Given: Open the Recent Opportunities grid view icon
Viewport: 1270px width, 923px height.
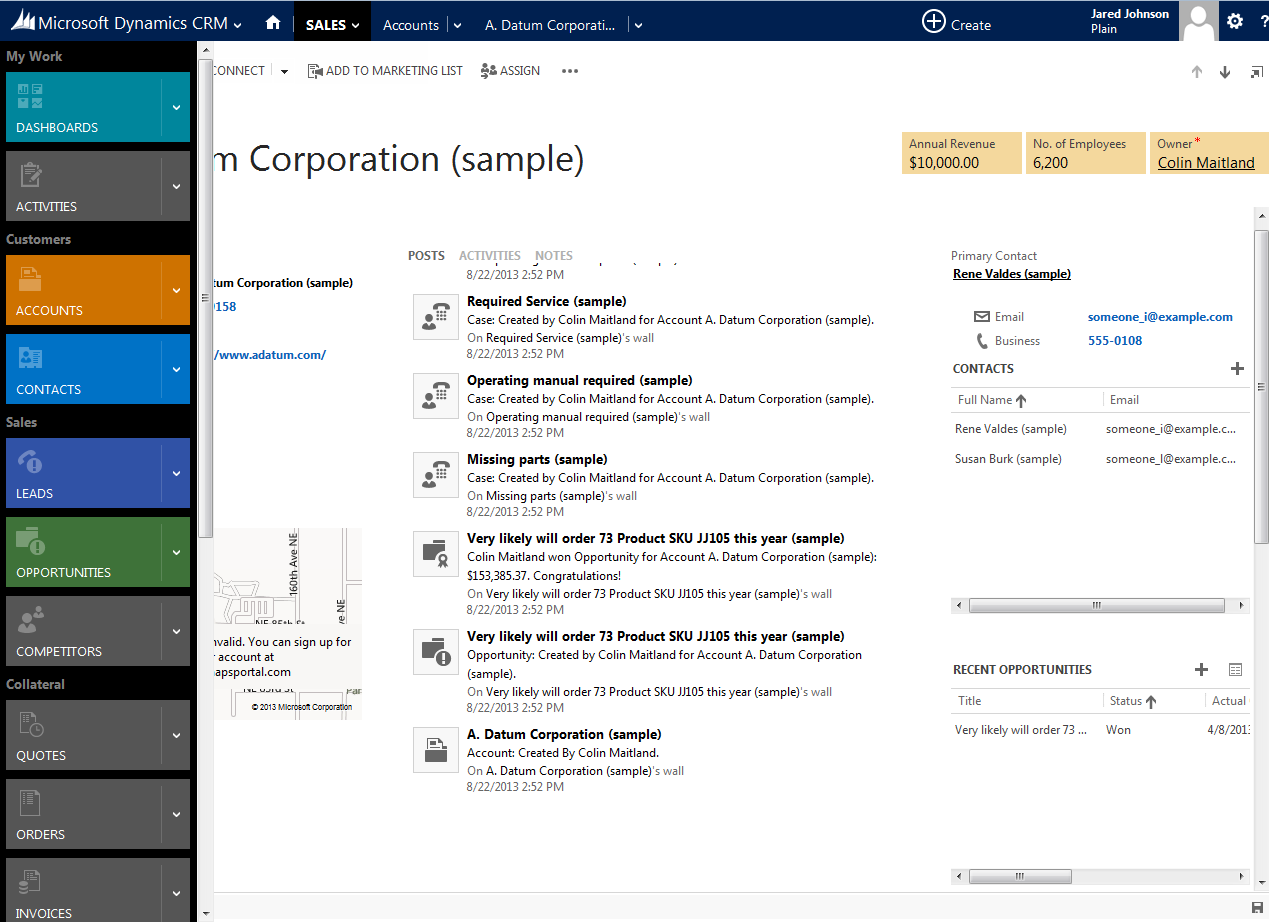Looking at the screenshot, I should (1235, 670).
